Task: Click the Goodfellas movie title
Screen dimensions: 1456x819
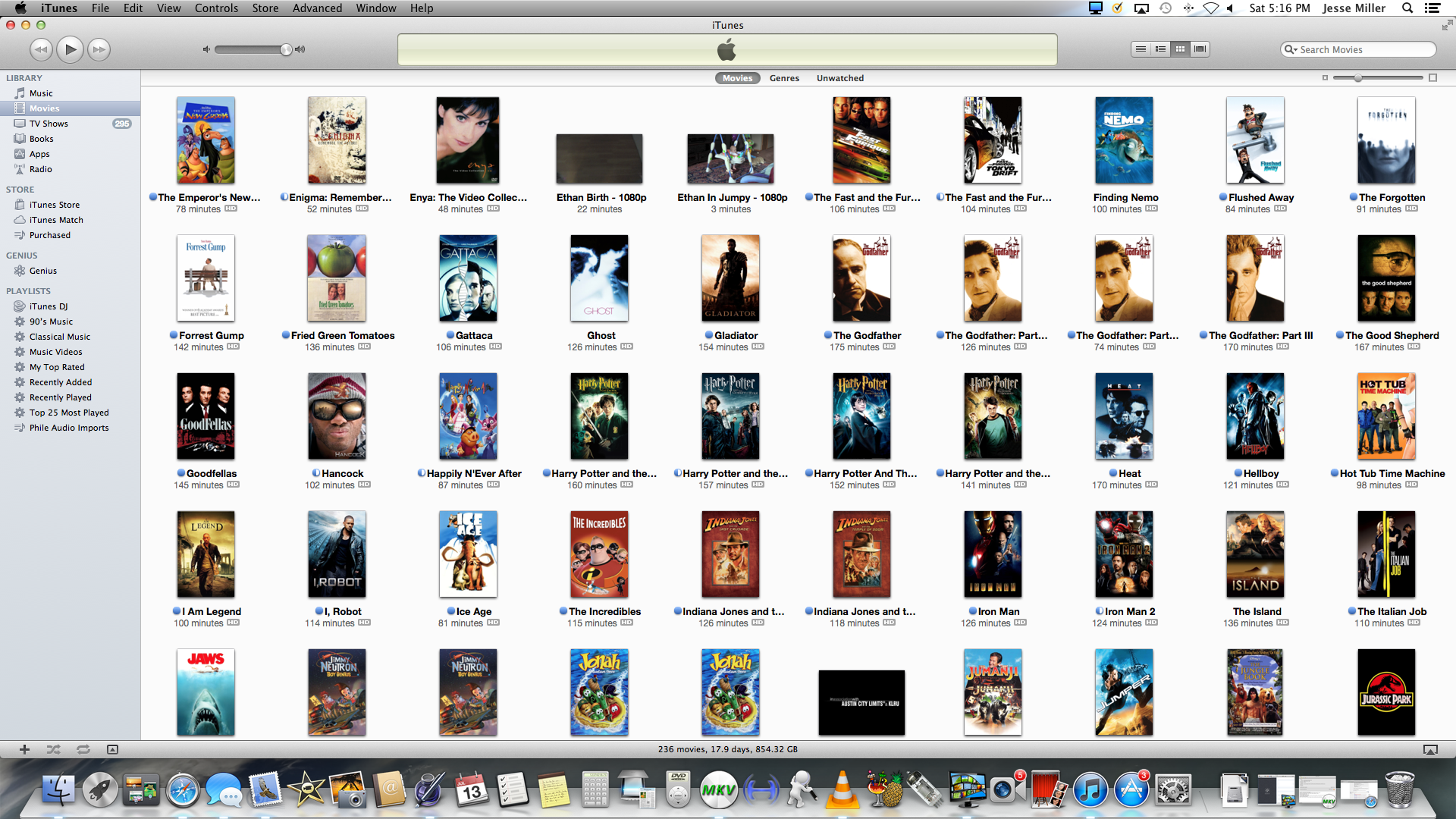Action: pos(212,474)
